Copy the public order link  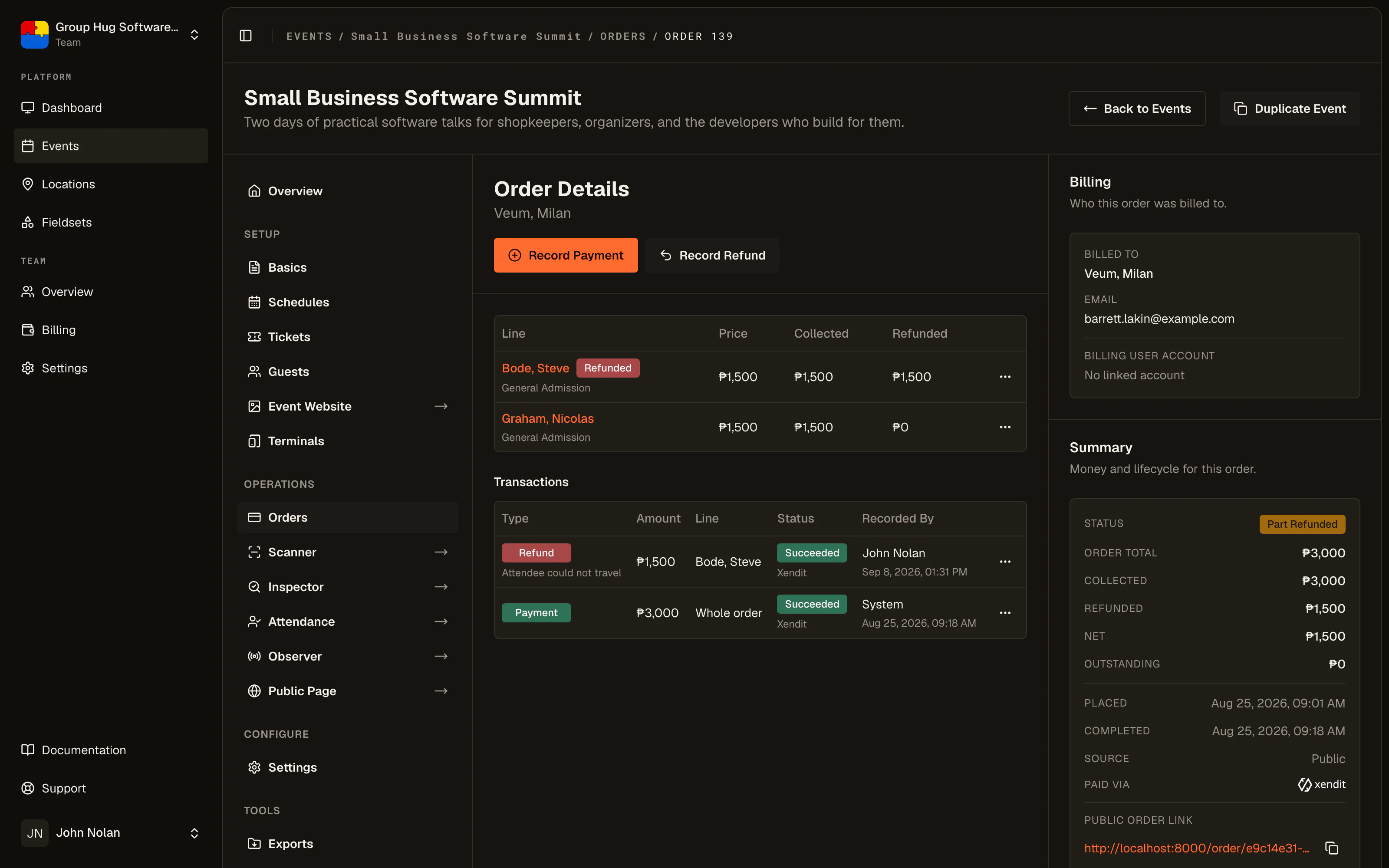point(1332,848)
